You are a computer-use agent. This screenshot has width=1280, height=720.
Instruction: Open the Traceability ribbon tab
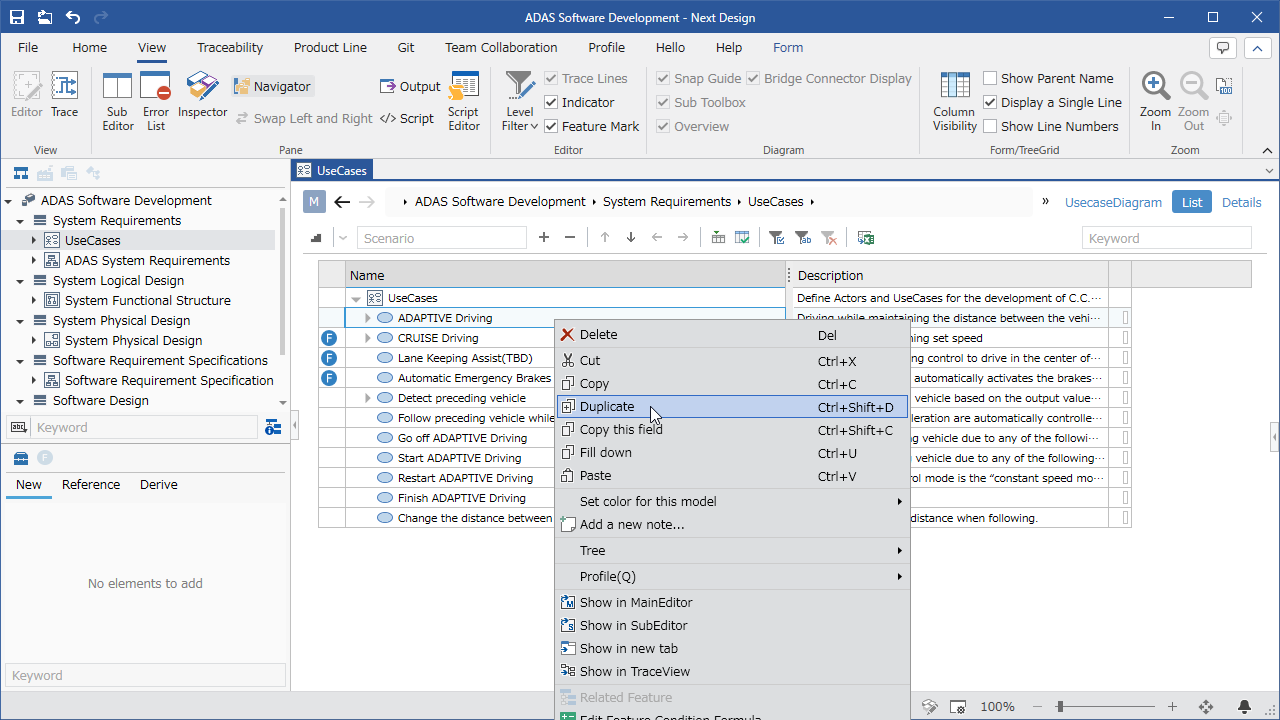[x=230, y=47]
